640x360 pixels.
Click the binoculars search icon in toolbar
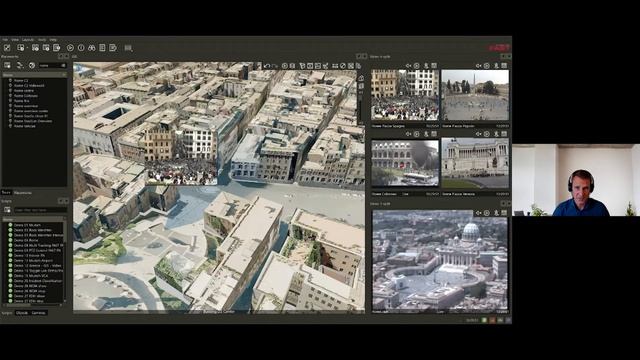pyautogui.click(x=91, y=48)
